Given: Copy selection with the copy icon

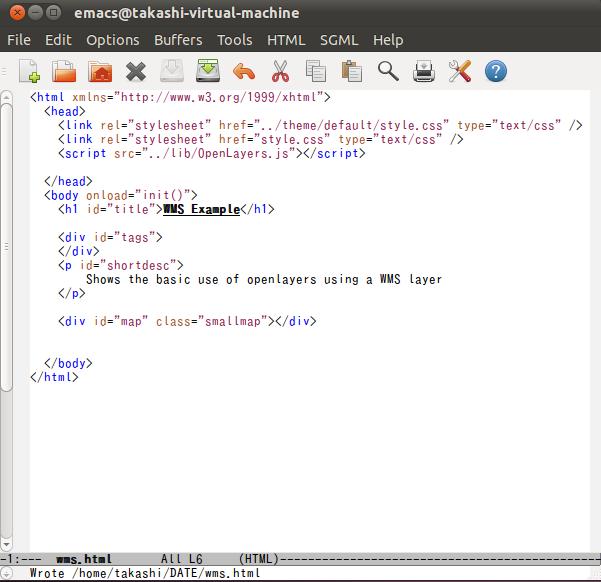Looking at the screenshot, I should (316, 71).
